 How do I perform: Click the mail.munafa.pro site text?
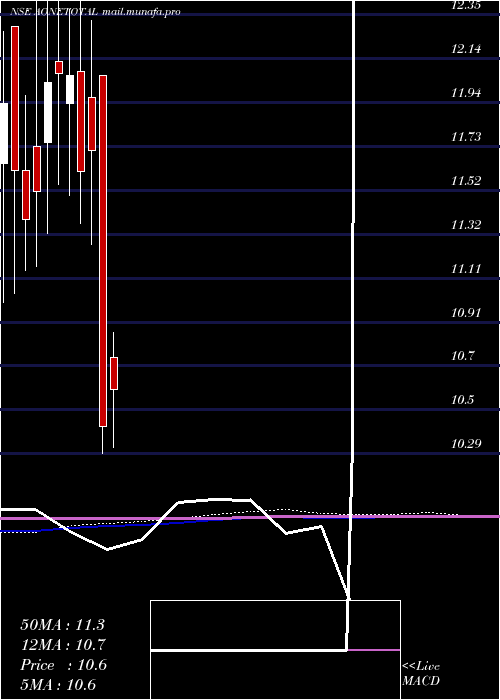[x=141, y=12]
